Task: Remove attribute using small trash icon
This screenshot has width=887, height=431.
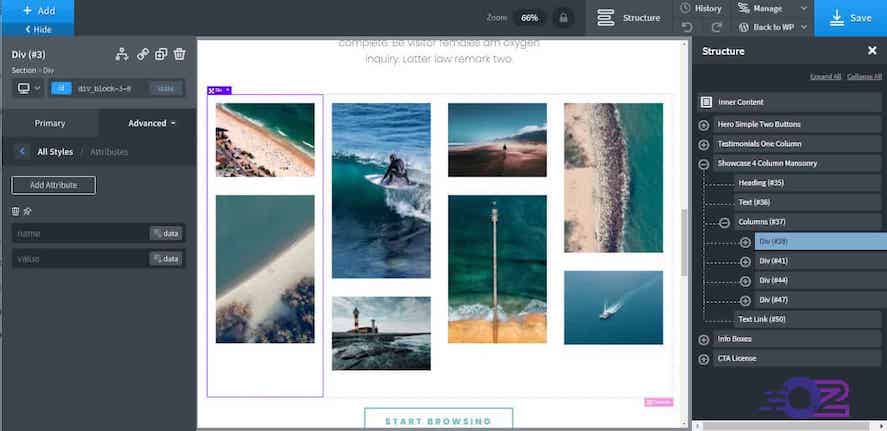Action: pos(15,211)
